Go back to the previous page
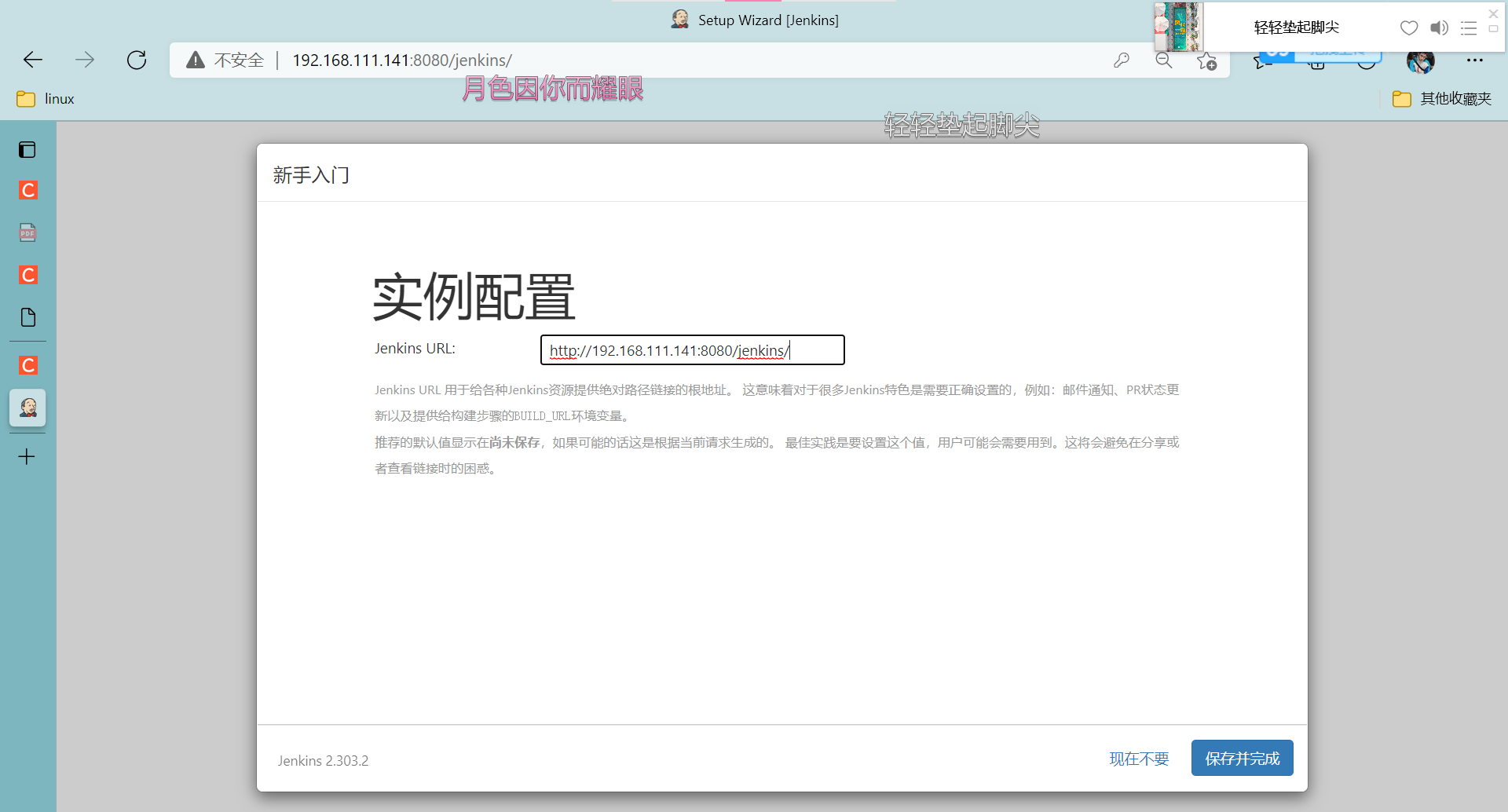1508x812 pixels. point(33,60)
